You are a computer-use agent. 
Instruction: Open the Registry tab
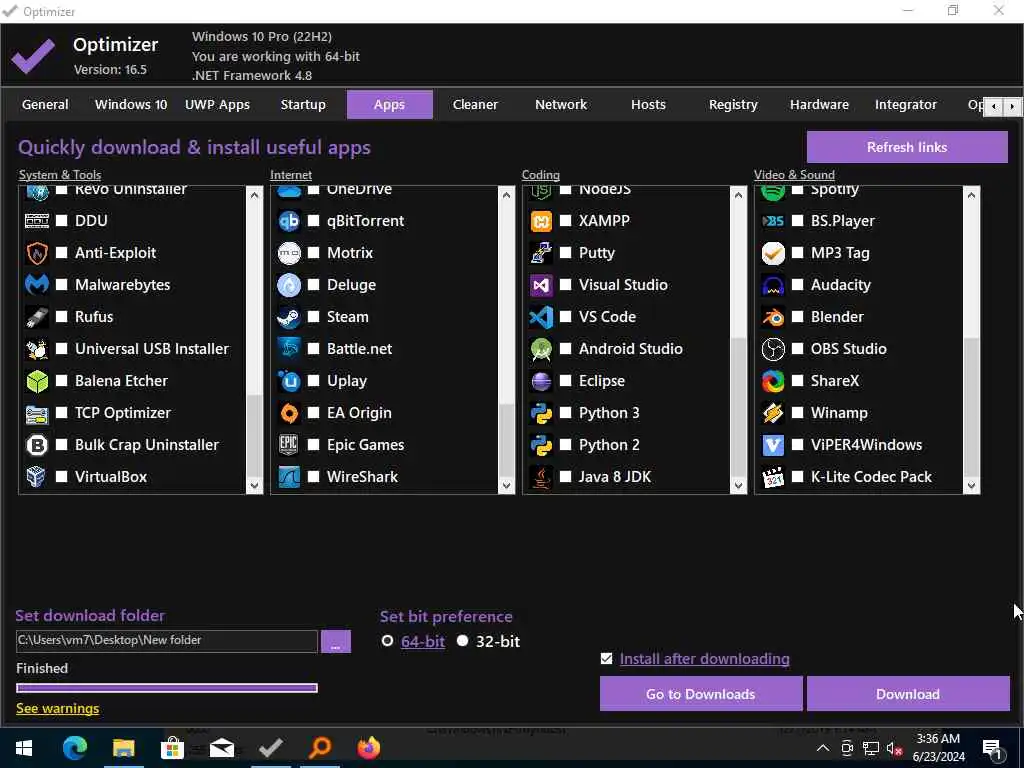point(733,104)
